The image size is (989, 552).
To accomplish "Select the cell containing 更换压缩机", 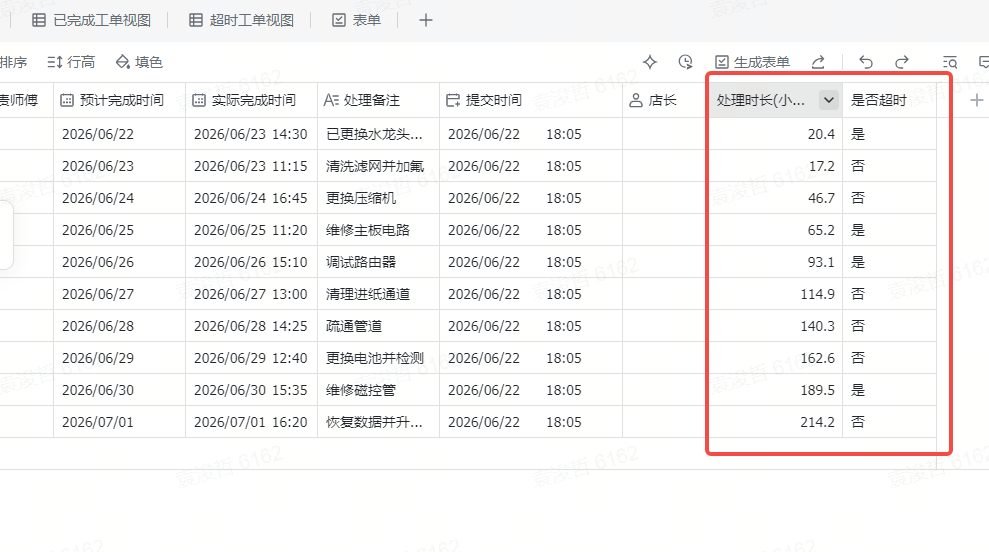I will pyautogui.click(x=378, y=198).
